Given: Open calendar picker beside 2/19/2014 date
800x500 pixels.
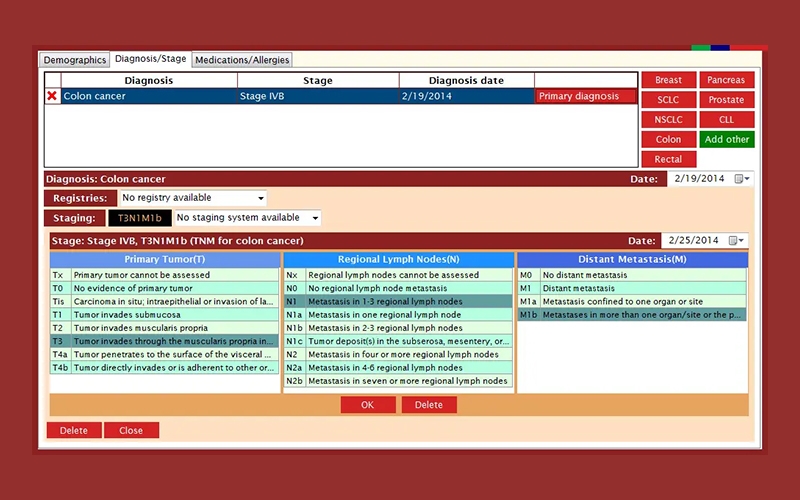Looking at the screenshot, I should [x=742, y=179].
